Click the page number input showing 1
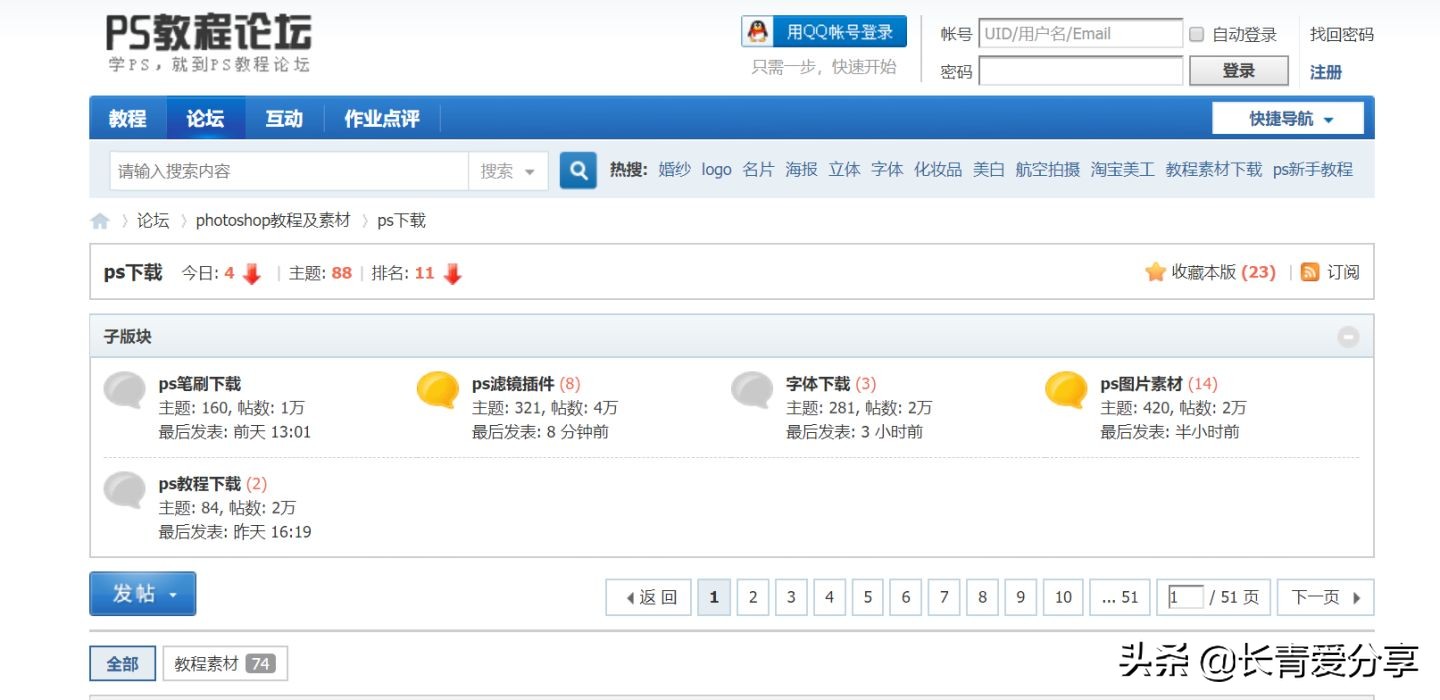 (1184, 596)
